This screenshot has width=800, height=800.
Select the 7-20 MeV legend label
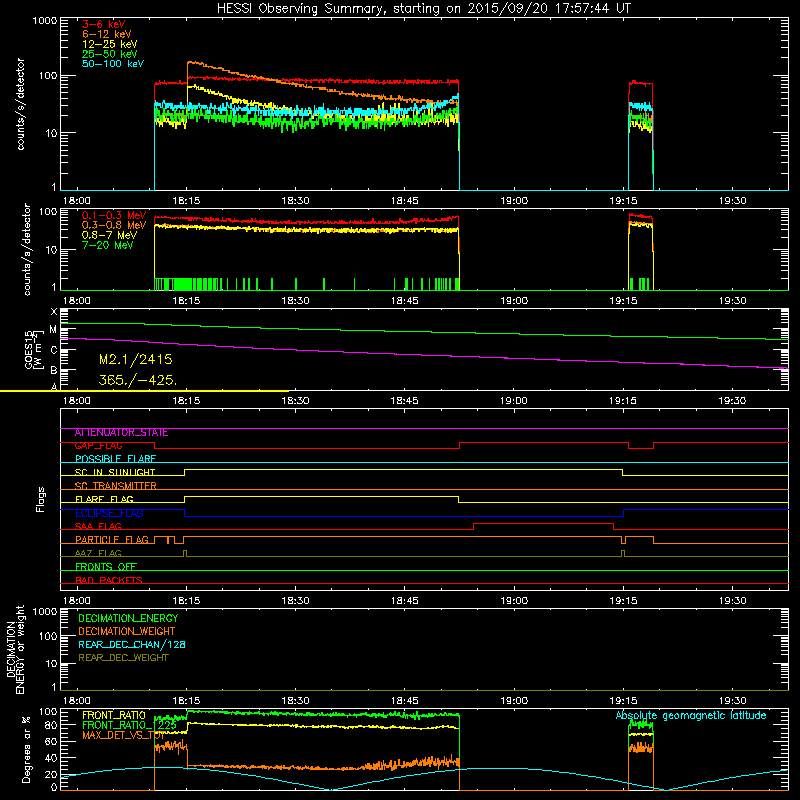click(107, 245)
